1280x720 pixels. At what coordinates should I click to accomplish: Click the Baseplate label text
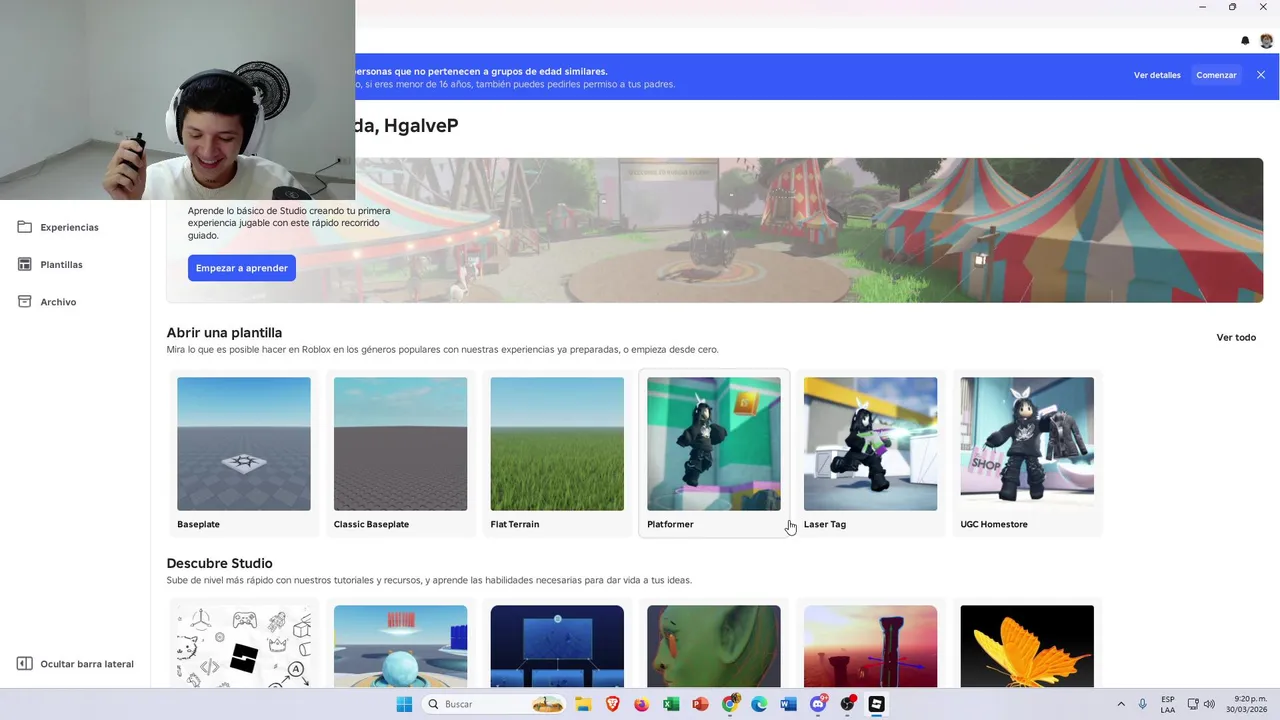pos(198,524)
